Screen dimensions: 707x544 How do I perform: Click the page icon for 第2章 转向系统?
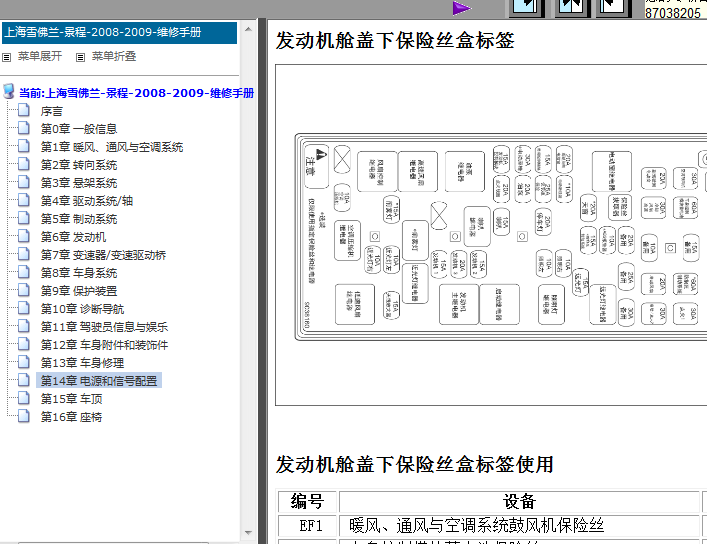[x=24, y=165]
